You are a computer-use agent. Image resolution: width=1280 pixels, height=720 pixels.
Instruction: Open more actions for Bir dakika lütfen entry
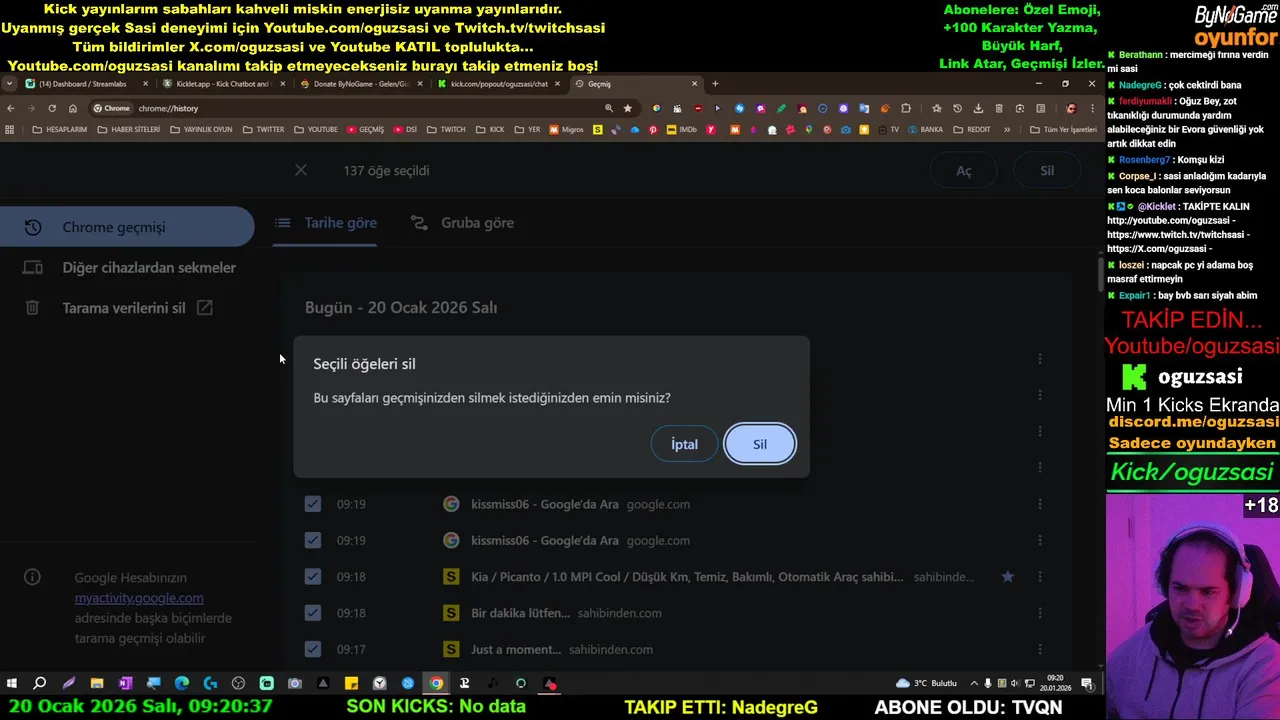pos(1040,613)
